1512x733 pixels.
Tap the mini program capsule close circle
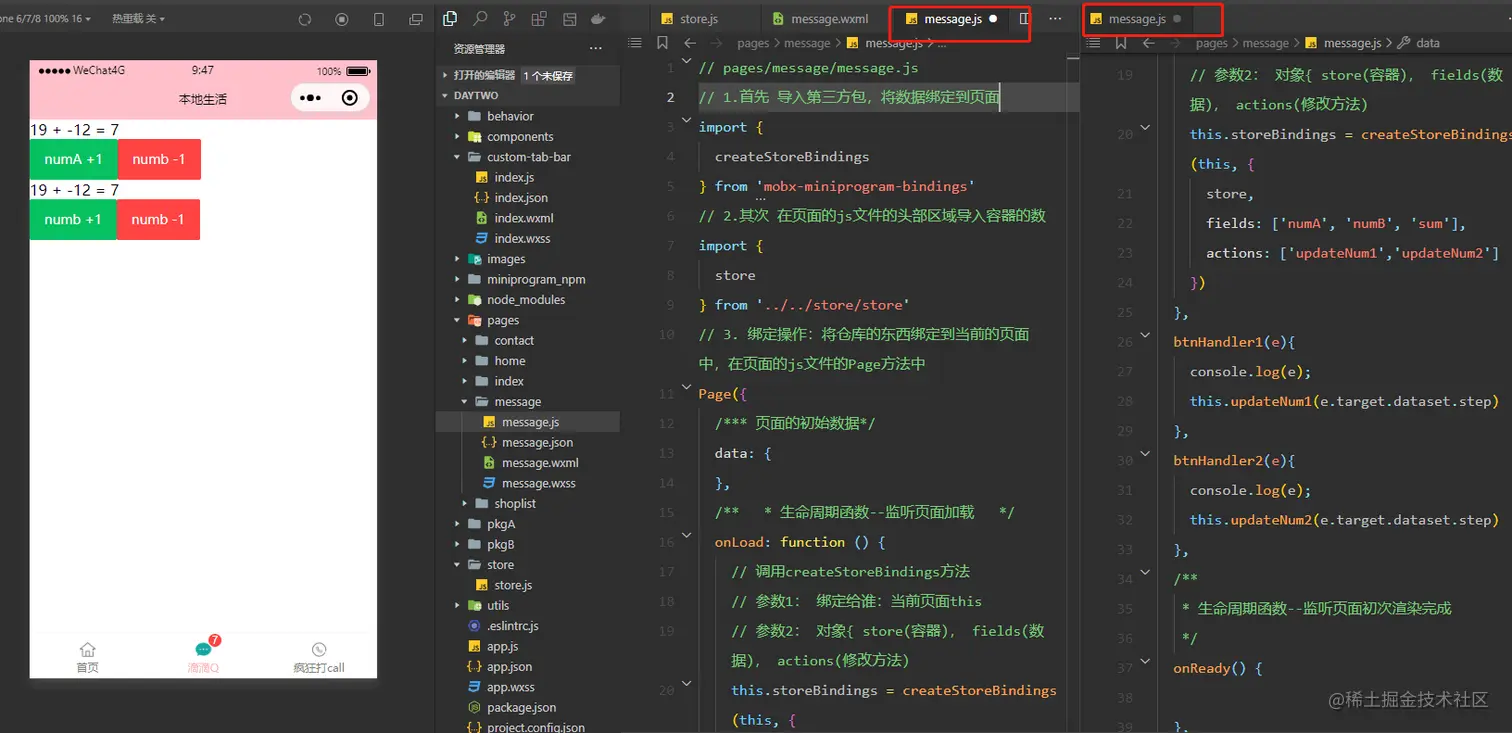tap(349, 98)
